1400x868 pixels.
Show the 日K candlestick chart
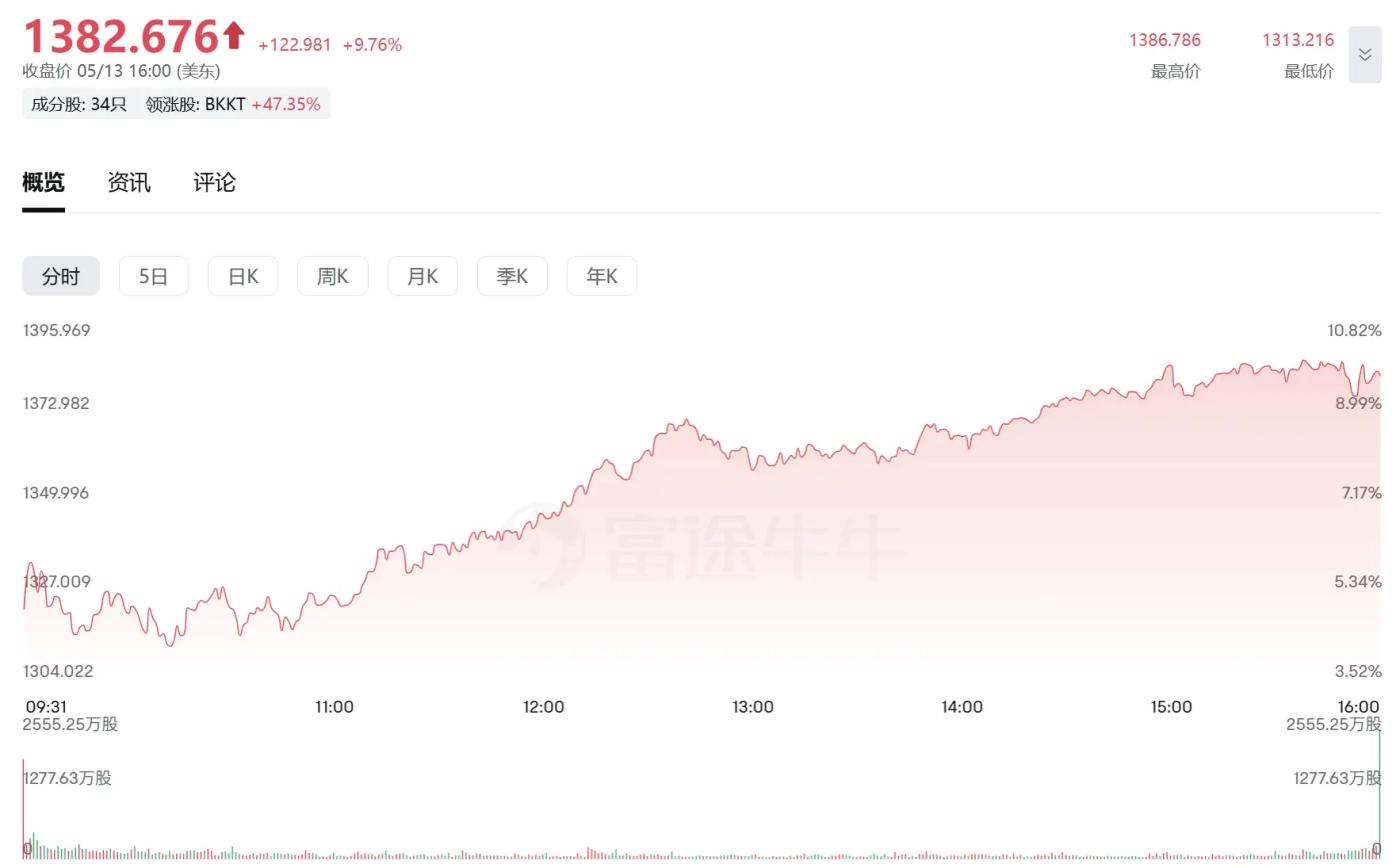(243, 276)
